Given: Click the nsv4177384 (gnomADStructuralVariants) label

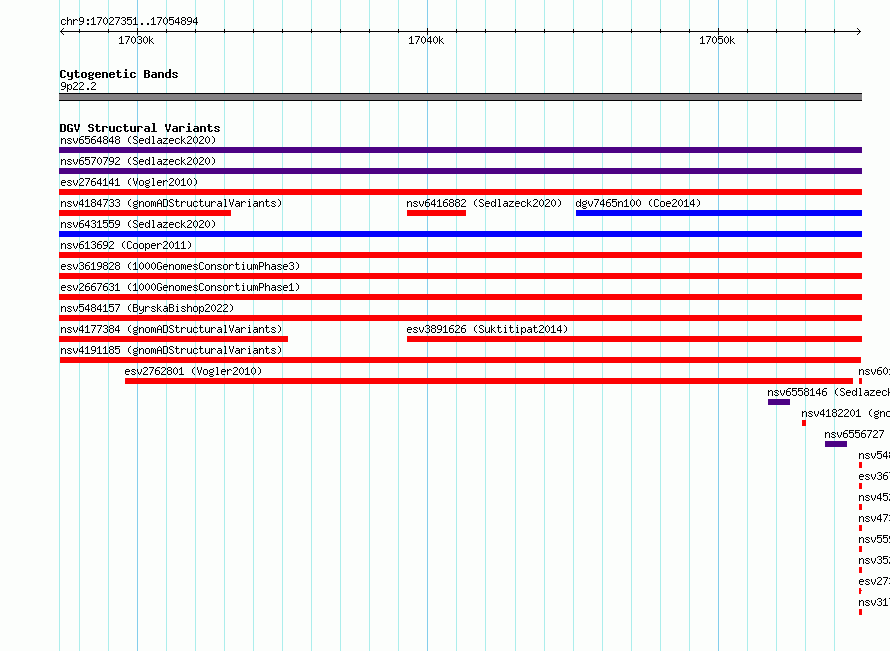Looking at the screenshot, I should (x=171, y=329).
